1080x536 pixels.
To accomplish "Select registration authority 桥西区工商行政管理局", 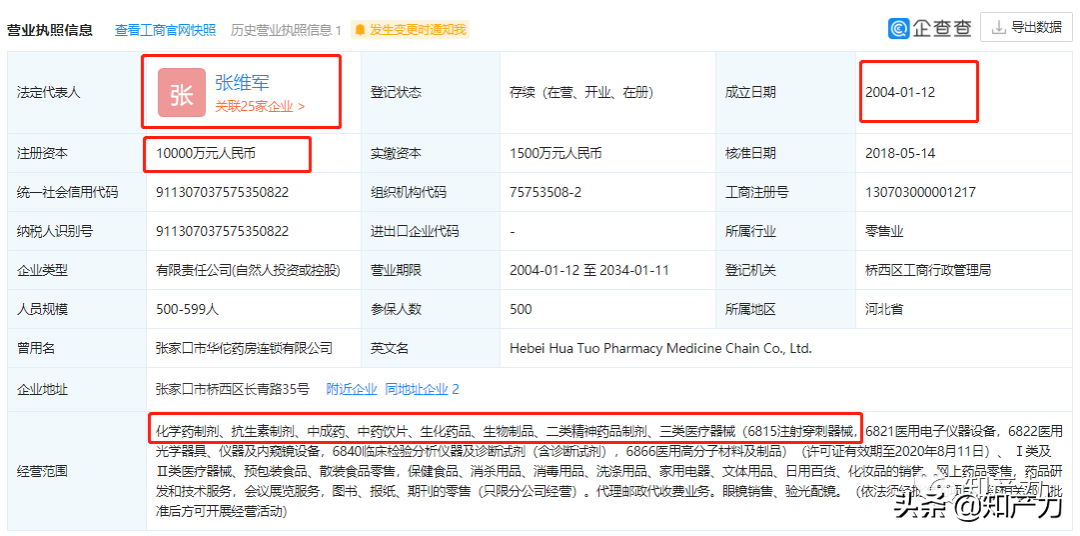I will (928, 271).
